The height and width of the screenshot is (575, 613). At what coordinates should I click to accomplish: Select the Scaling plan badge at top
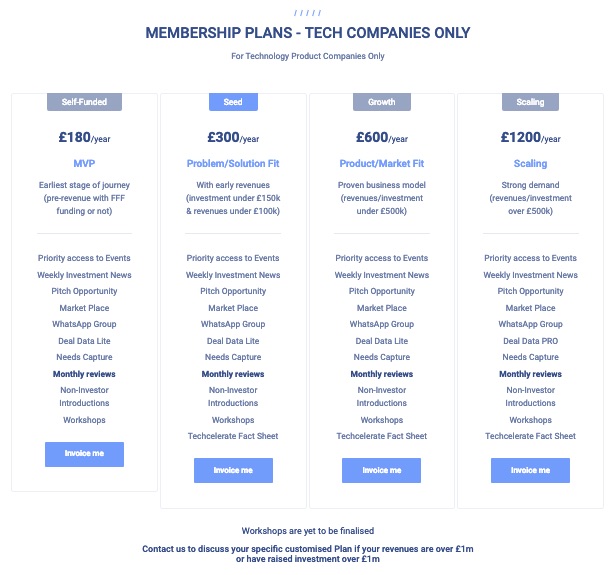point(530,102)
